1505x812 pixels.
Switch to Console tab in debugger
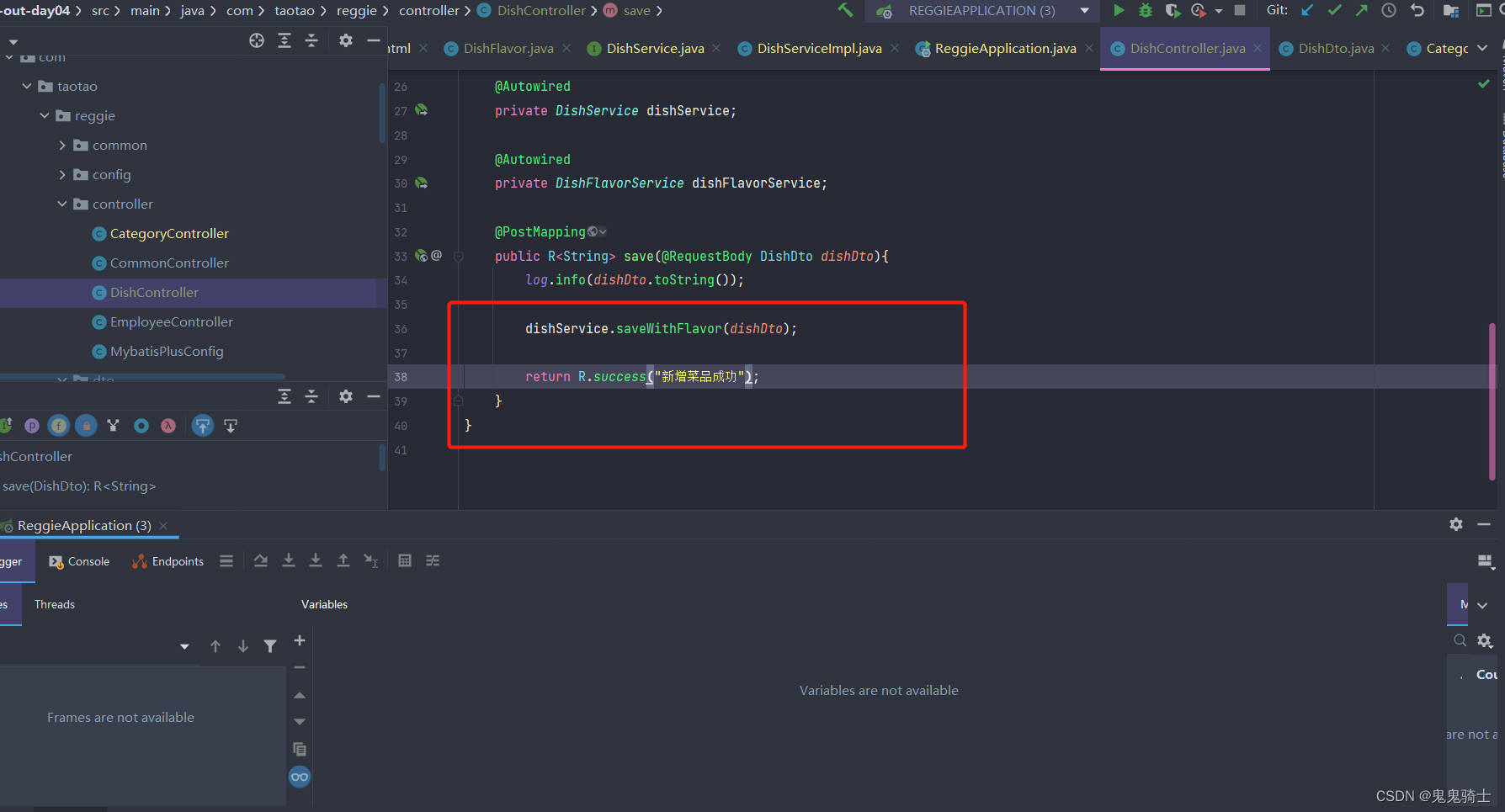[80, 561]
